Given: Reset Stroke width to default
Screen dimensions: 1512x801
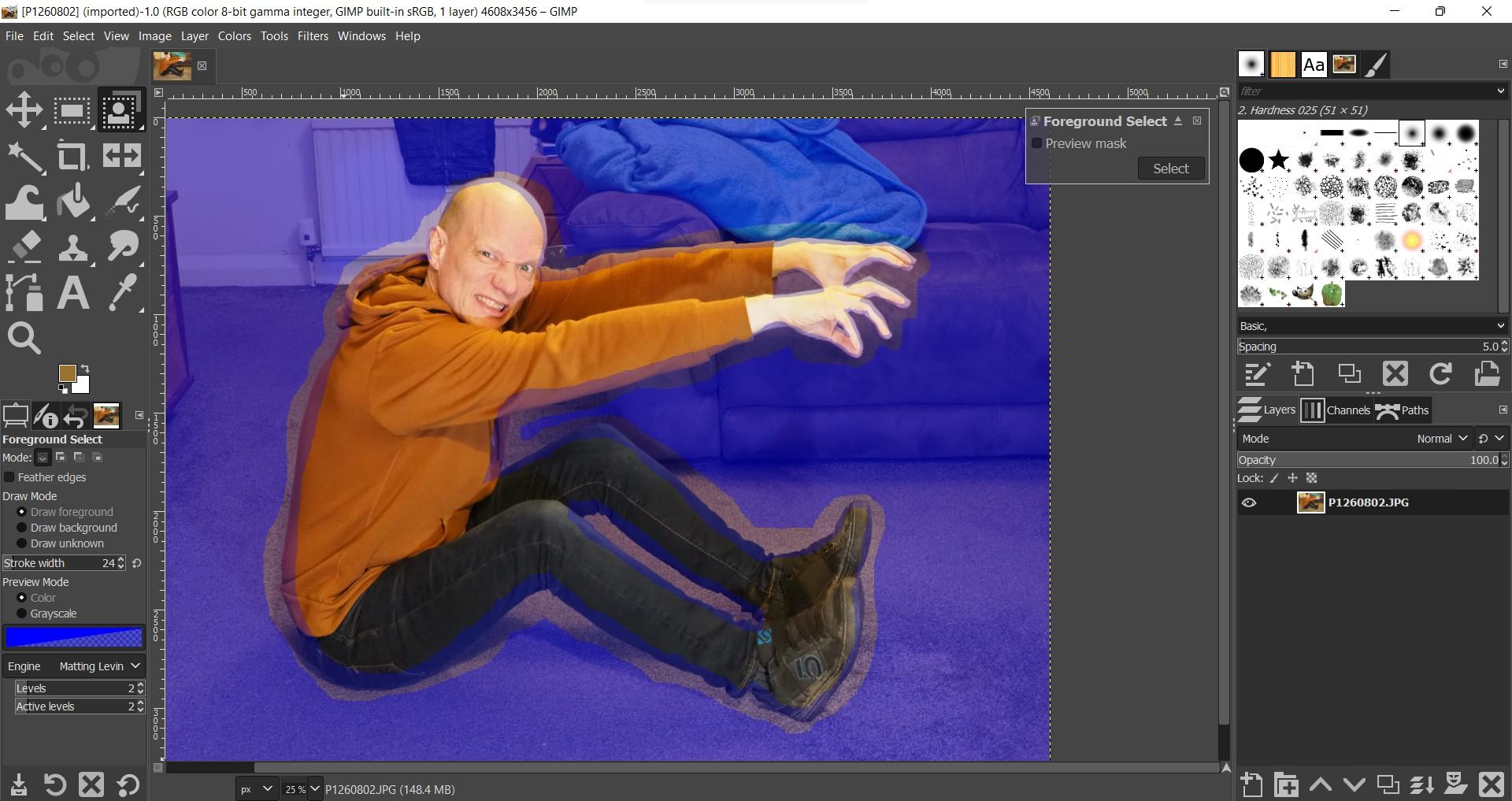Looking at the screenshot, I should coord(137,563).
